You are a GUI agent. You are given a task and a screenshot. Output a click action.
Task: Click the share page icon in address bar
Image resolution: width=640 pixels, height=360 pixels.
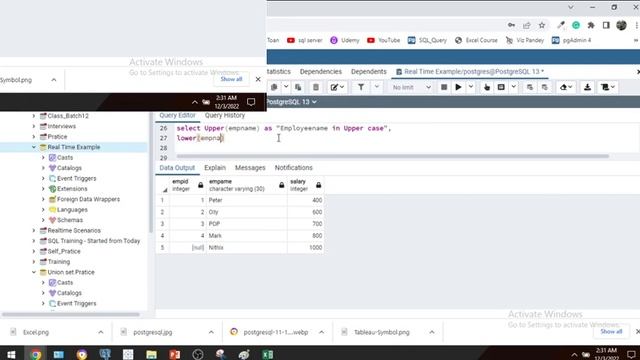click(527, 25)
